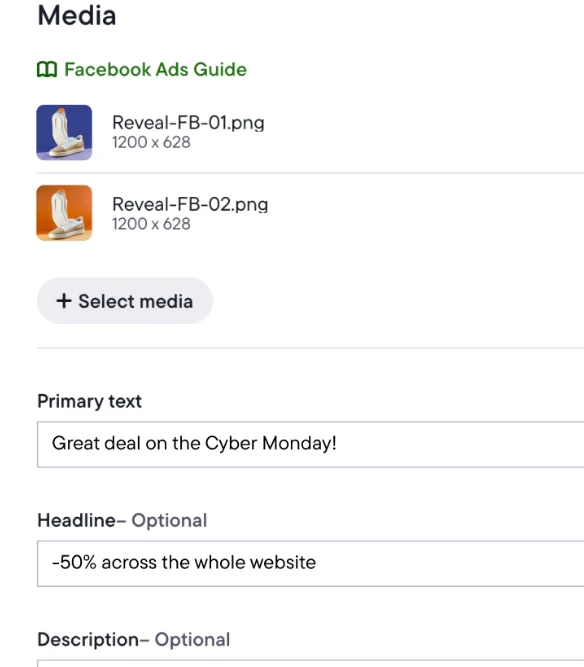
Task: Select the blue sneaker thumbnail for Reveal-FB-01
Action: coord(64,132)
